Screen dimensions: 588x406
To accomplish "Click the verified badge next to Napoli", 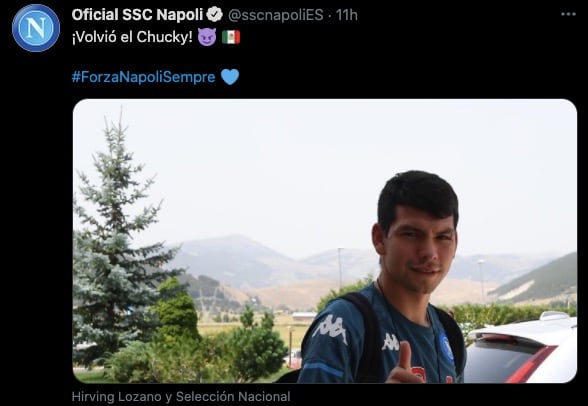I will [214, 15].
